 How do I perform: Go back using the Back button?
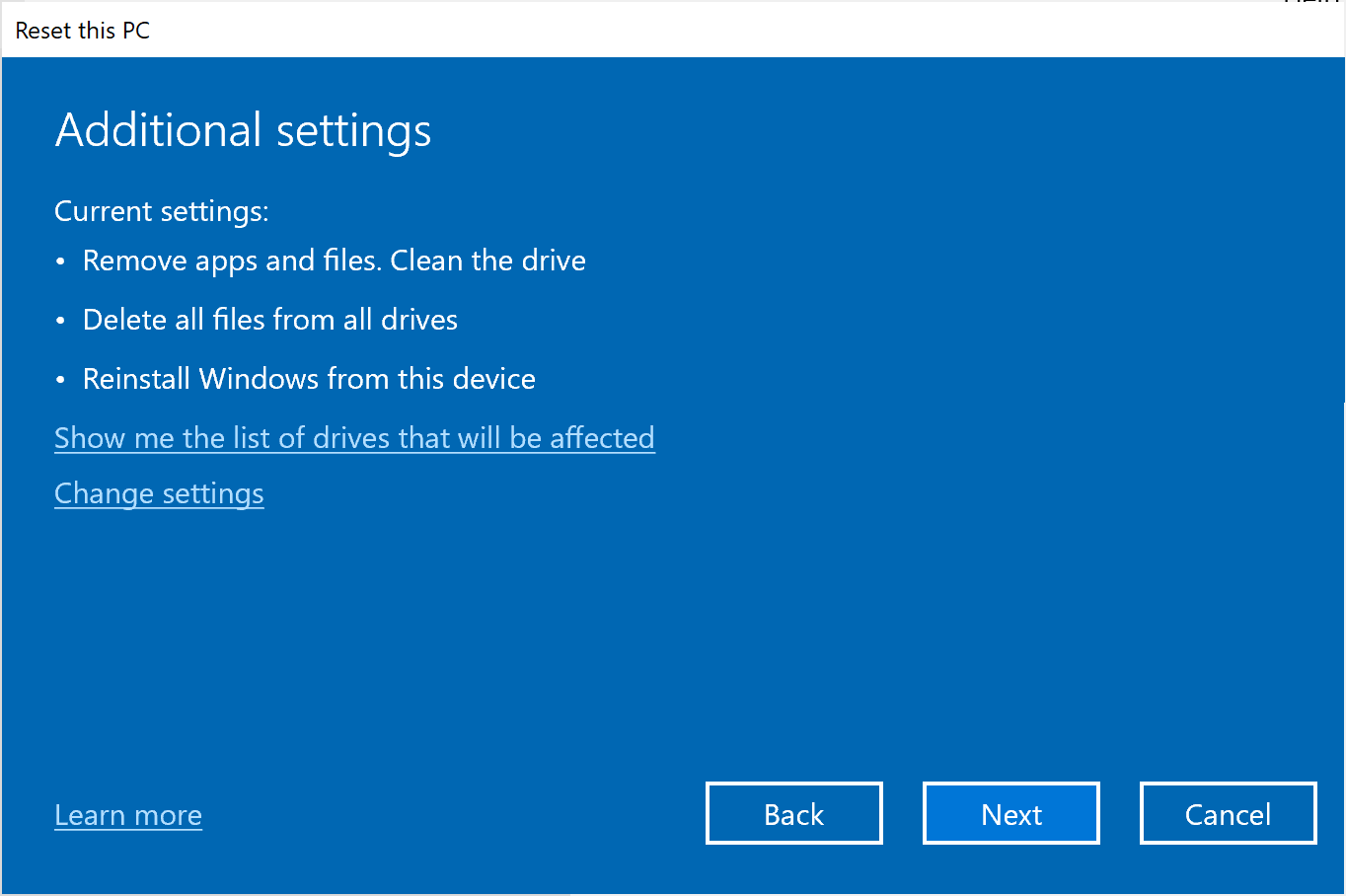click(793, 813)
